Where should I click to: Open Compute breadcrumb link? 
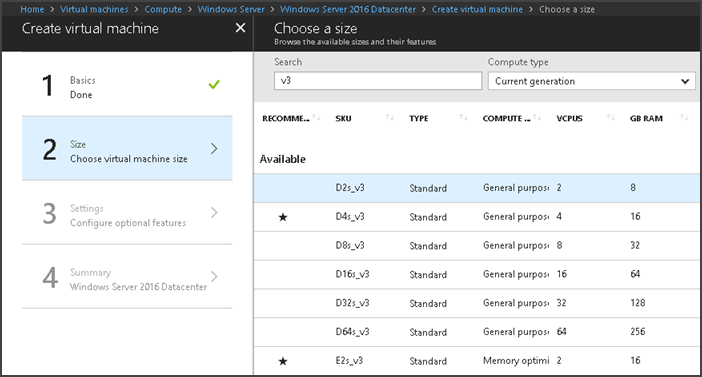click(163, 9)
